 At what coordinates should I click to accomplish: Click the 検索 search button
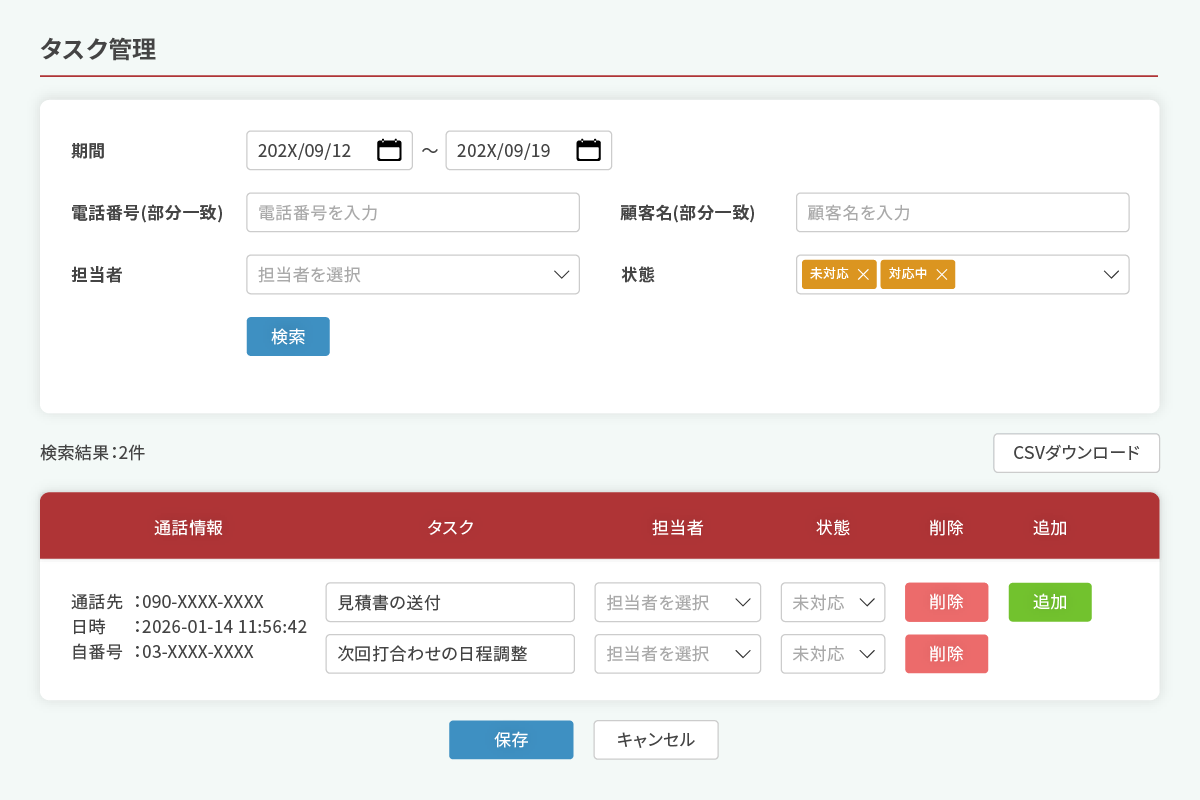click(288, 337)
